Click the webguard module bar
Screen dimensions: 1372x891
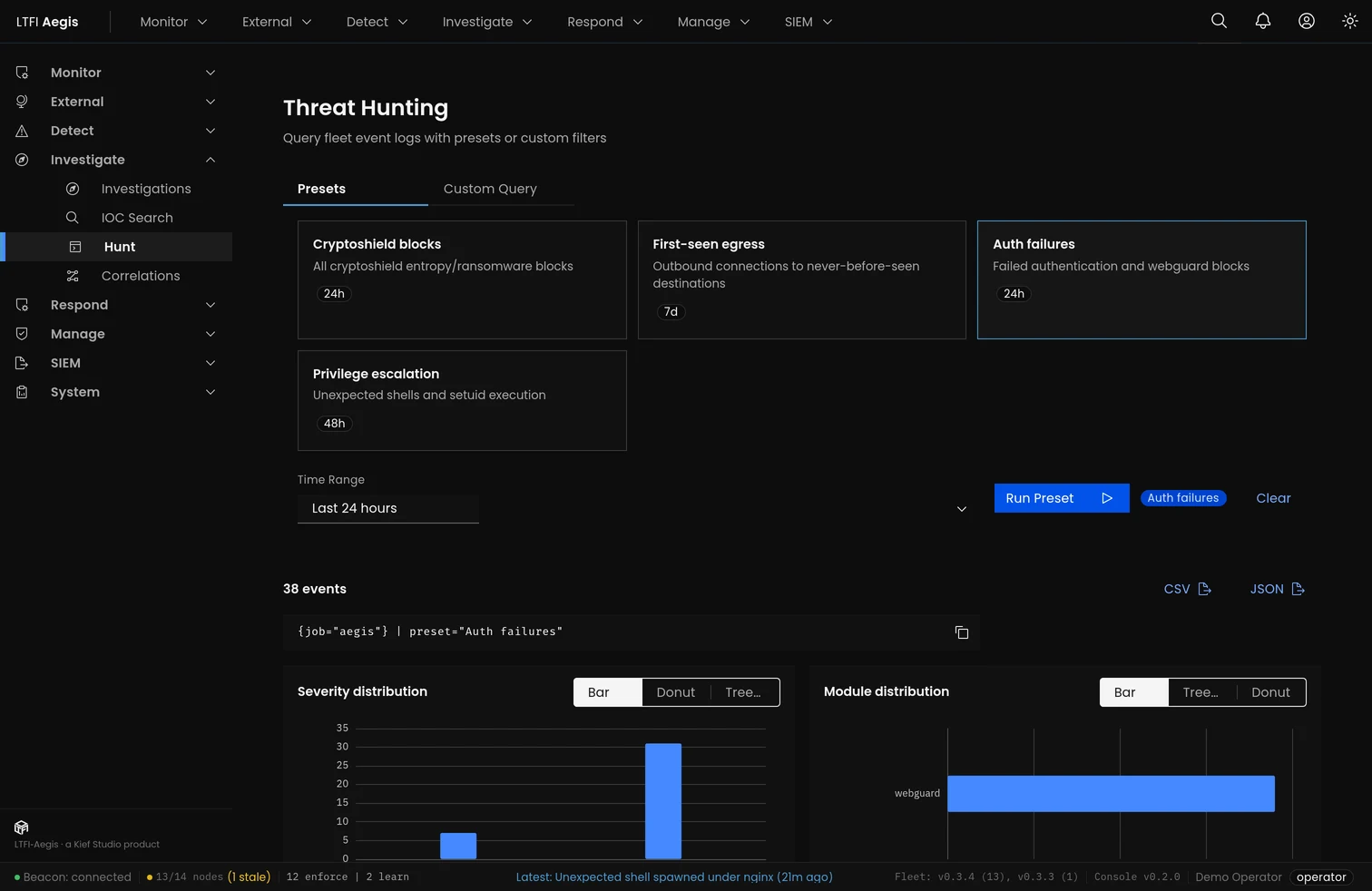[1111, 794]
